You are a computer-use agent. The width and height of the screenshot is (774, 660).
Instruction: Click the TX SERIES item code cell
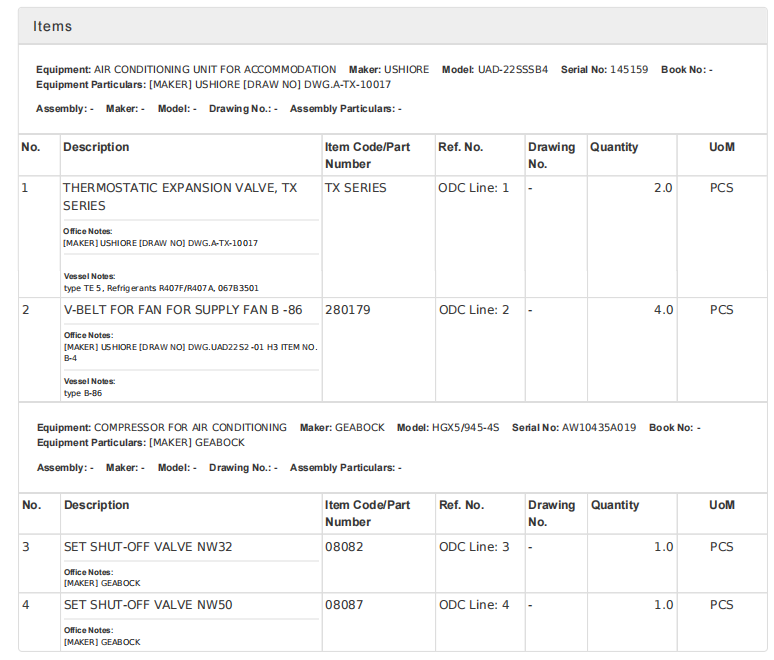(355, 187)
